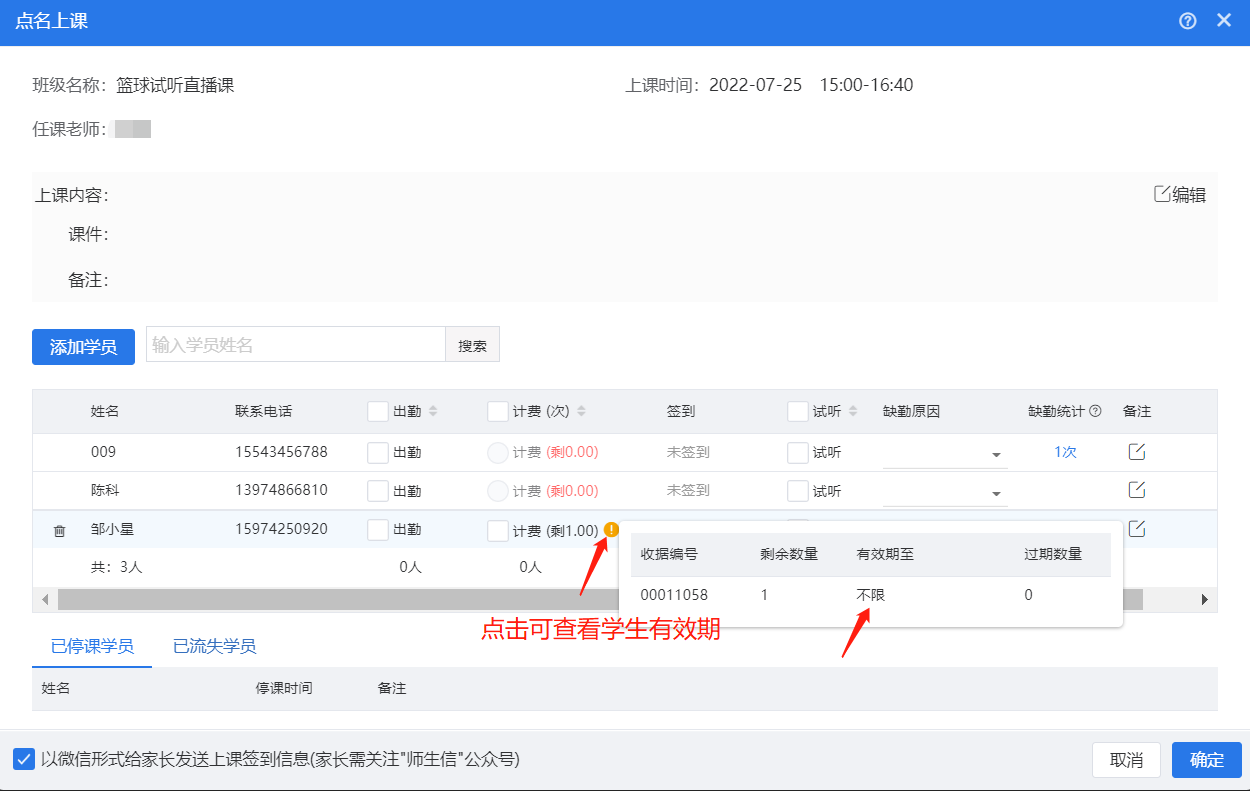Click the 添加学员 button
This screenshot has width=1250, height=791.
84,347
